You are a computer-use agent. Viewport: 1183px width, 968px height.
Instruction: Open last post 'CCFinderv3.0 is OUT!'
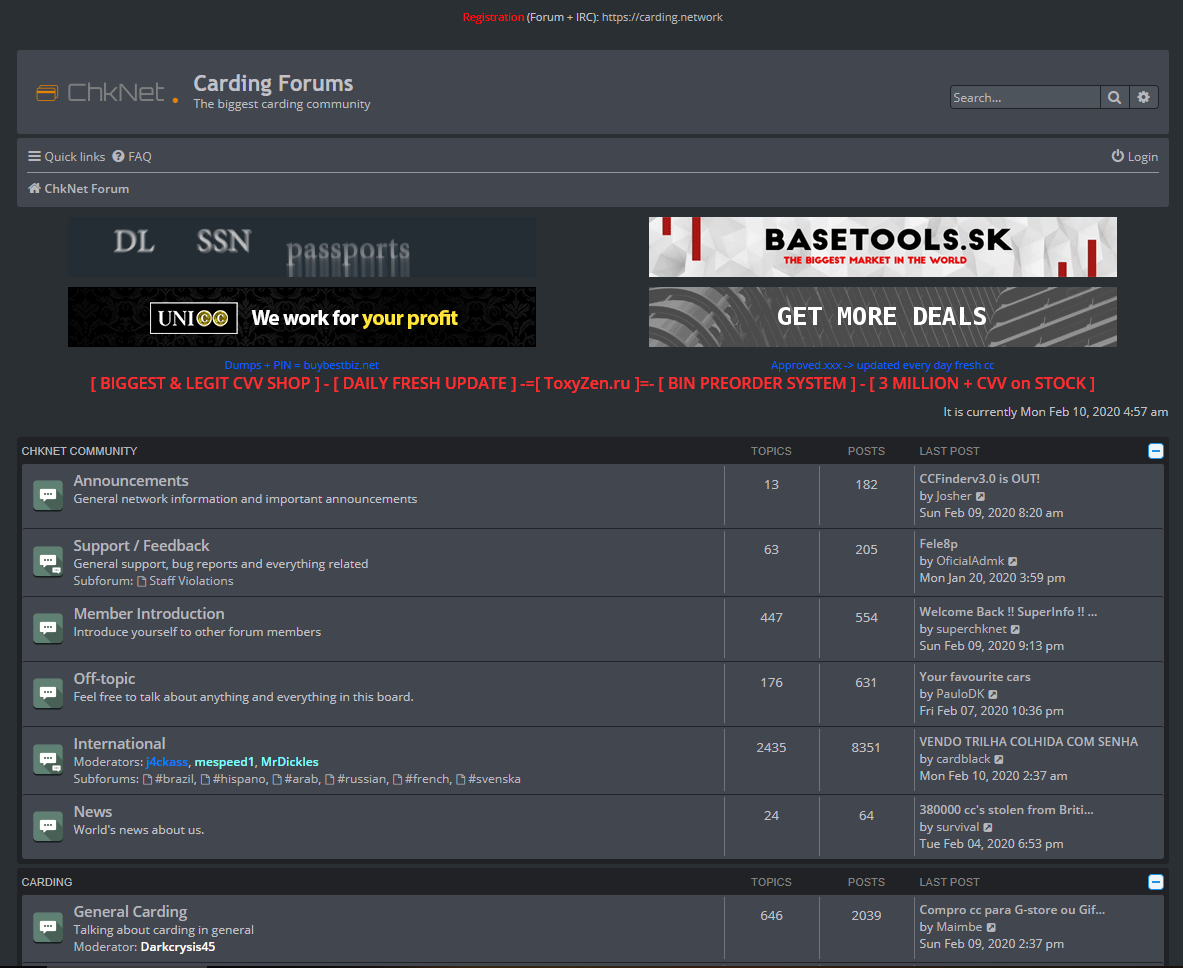click(979, 478)
